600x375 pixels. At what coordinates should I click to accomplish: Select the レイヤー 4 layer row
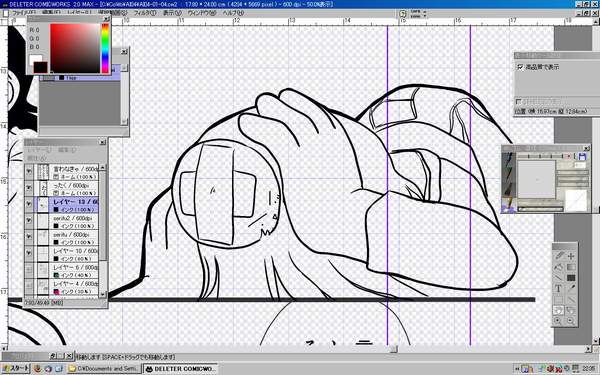point(62,287)
